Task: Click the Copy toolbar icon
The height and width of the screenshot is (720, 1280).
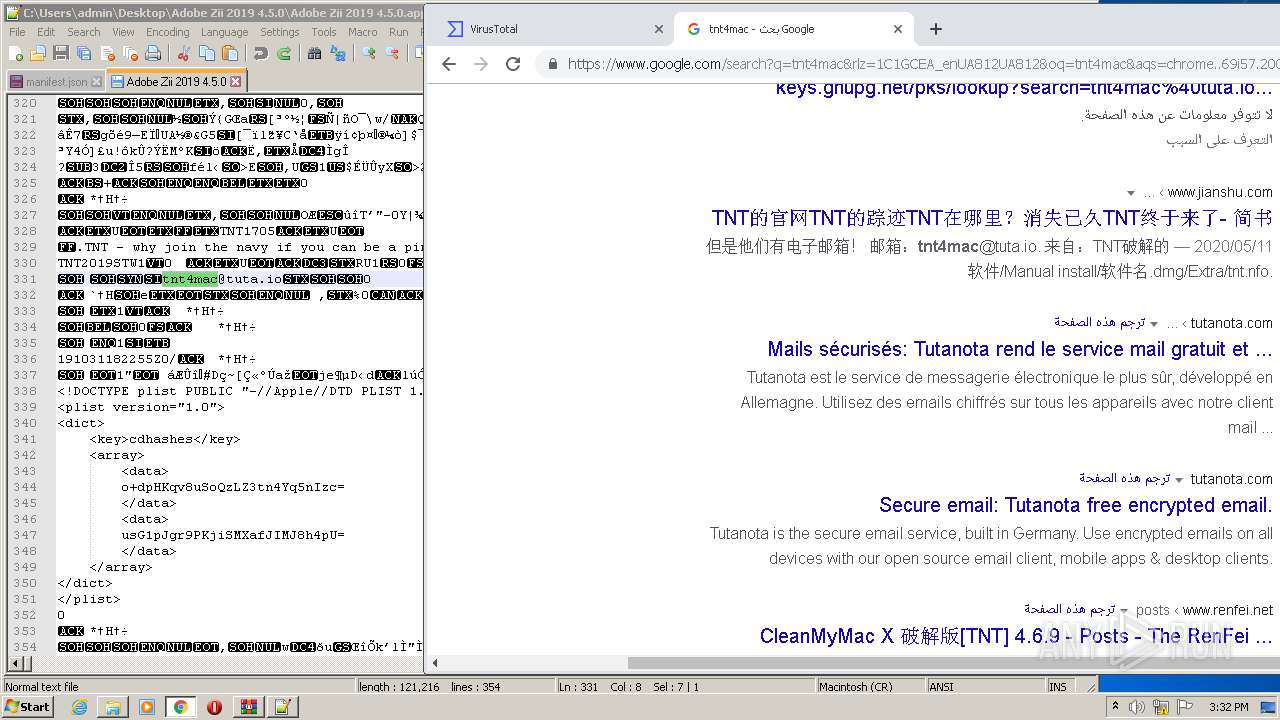Action: (206, 53)
